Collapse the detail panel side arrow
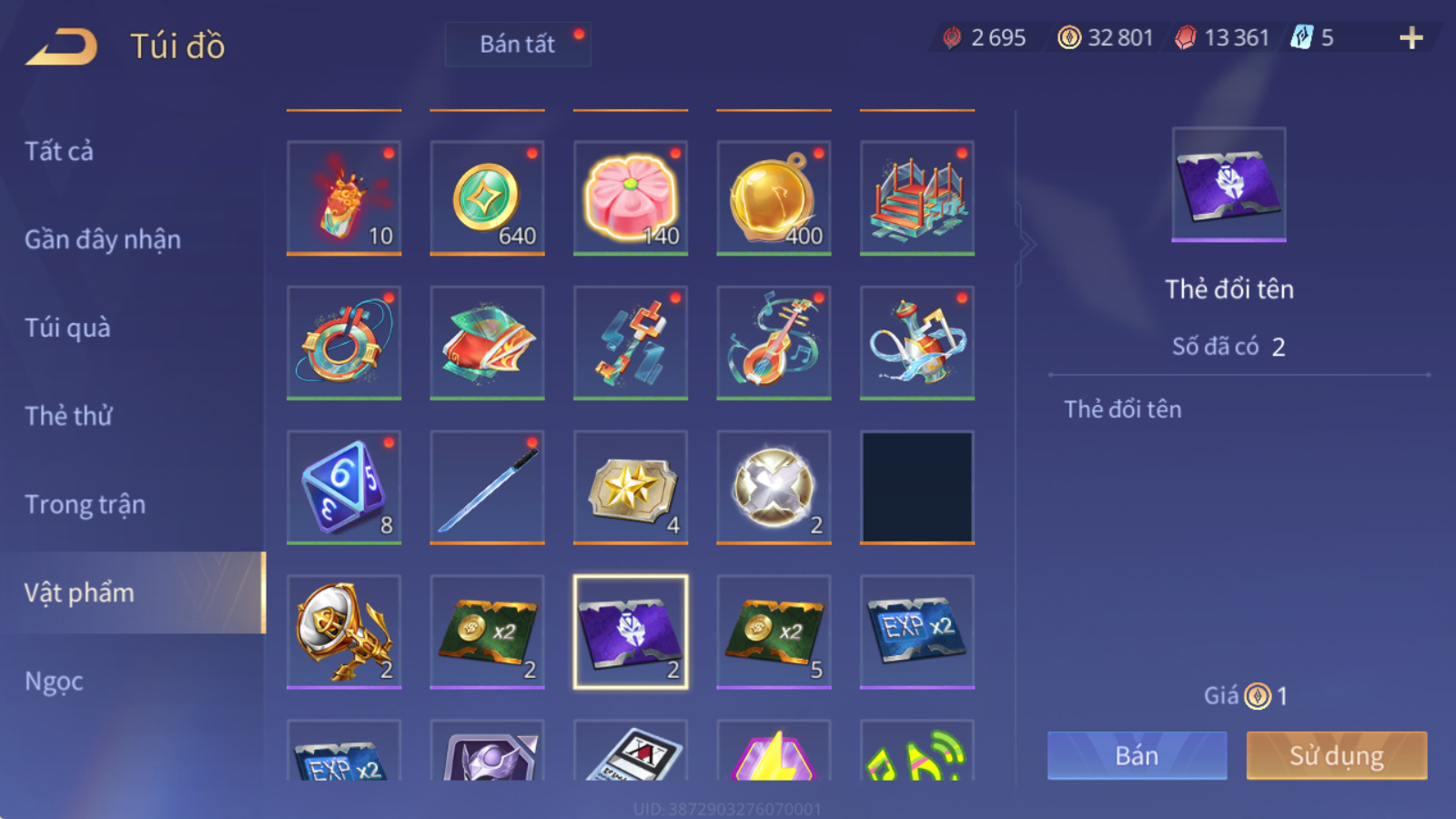Viewport: 1456px width, 819px height. 1027,244
